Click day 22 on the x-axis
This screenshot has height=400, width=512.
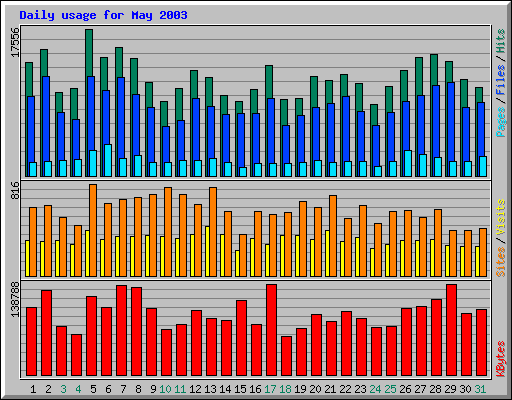345,389
